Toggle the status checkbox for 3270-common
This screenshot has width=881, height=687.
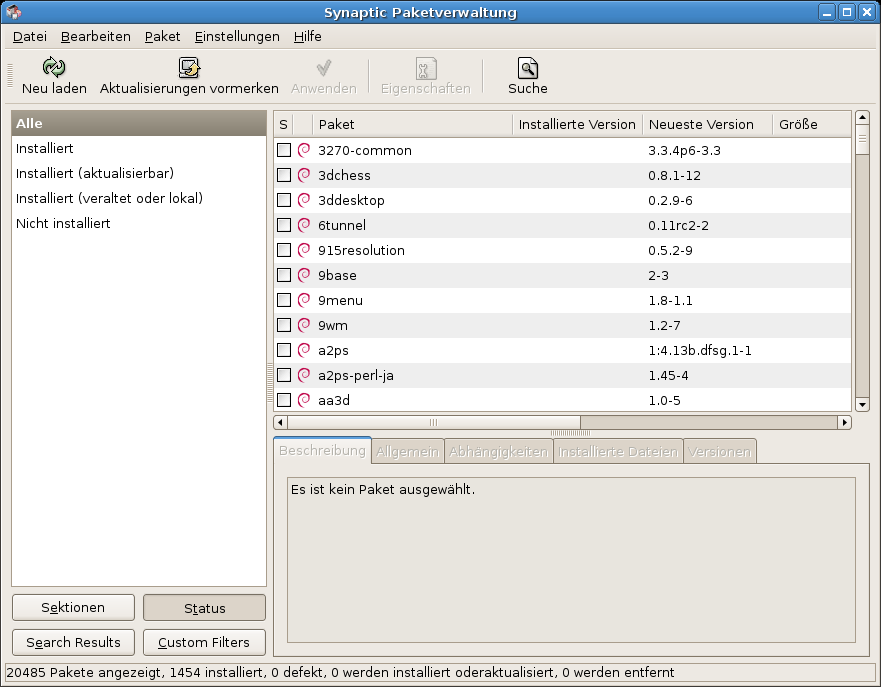[284, 150]
